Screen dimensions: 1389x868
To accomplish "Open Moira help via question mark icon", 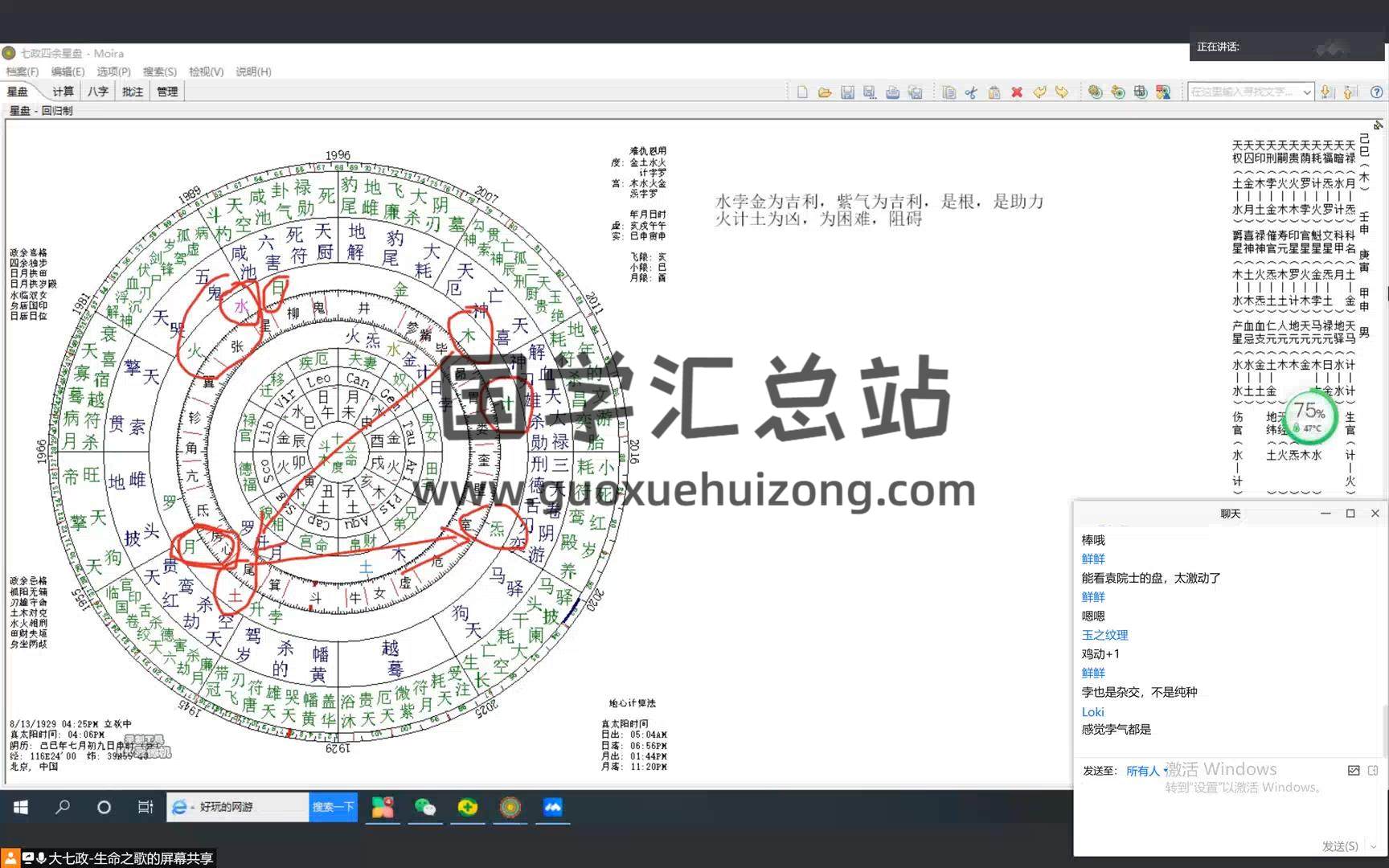I will click(x=1377, y=92).
